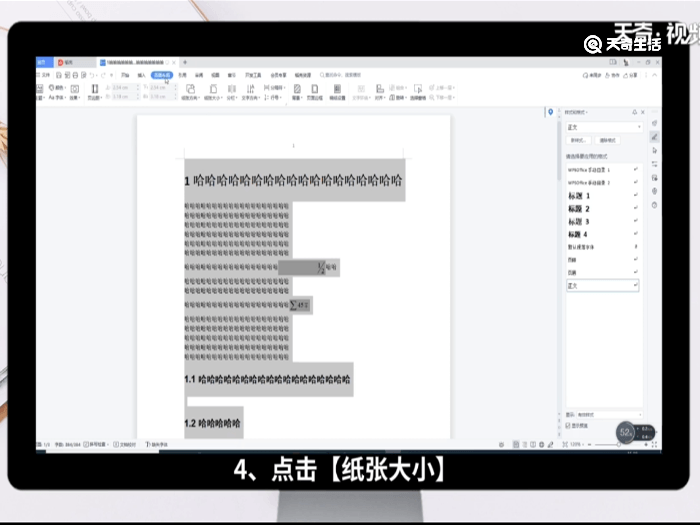700x525 pixels.
Task: Toggle the 显示预览 checkbox in styles panel
Action: click(568, 425)
